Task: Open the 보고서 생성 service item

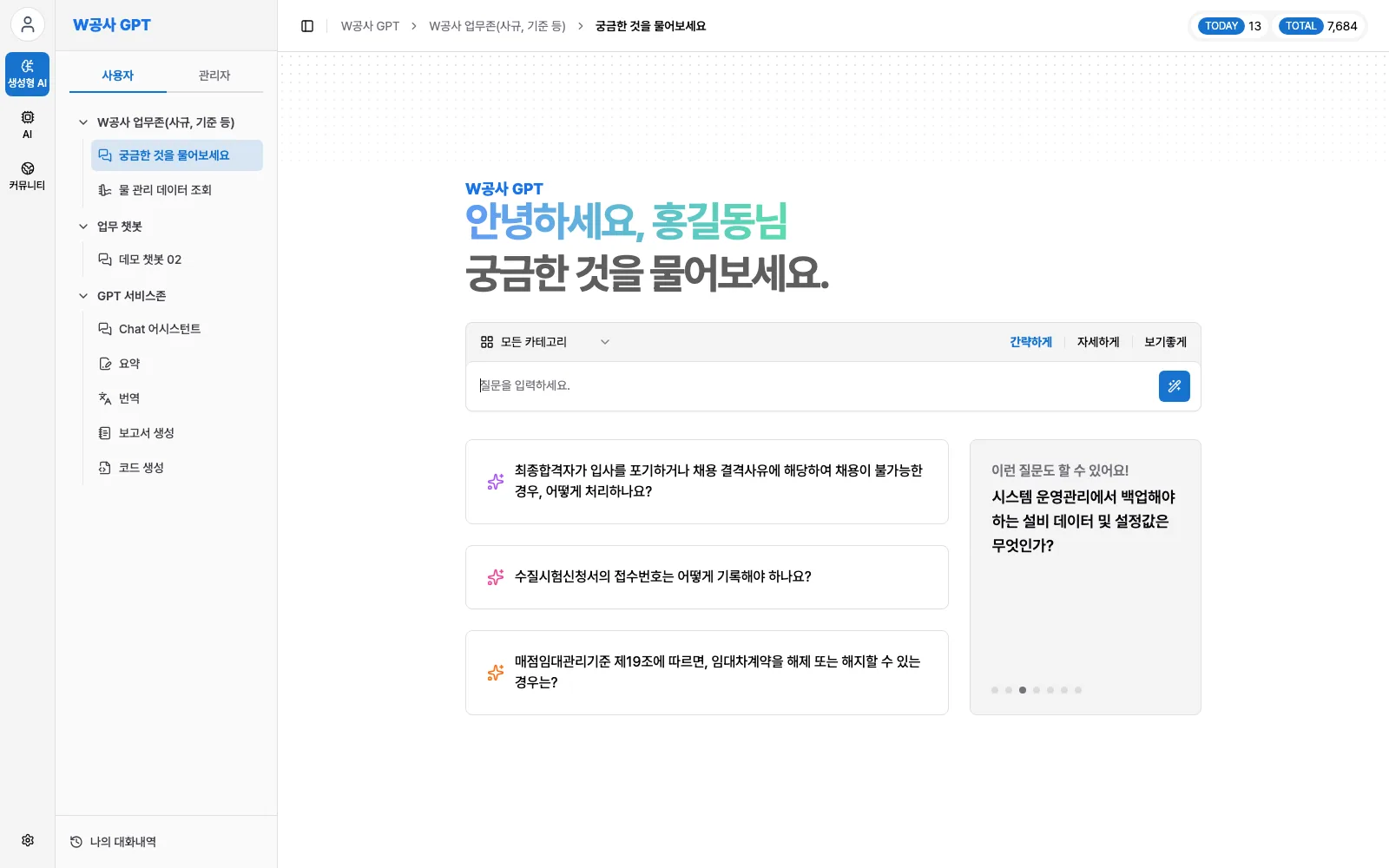Action: [177, 433]
